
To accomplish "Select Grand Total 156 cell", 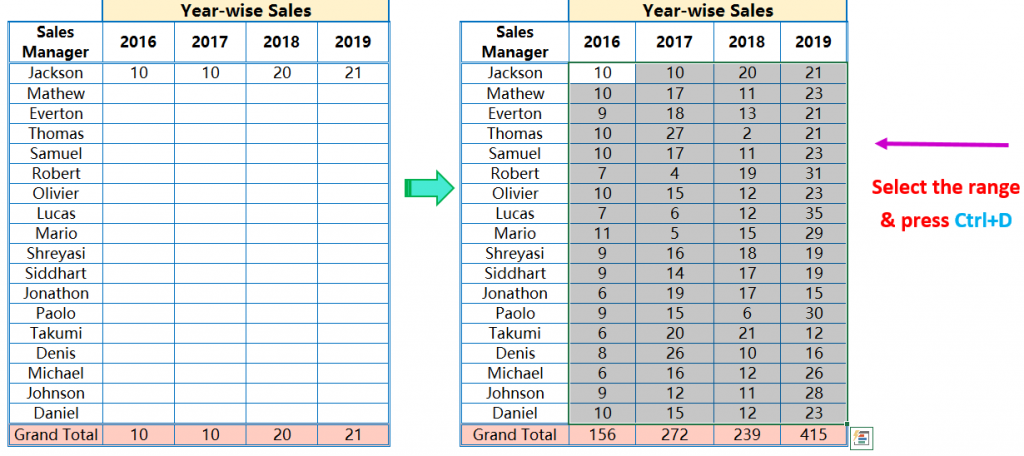I will [x=601, y=434].
